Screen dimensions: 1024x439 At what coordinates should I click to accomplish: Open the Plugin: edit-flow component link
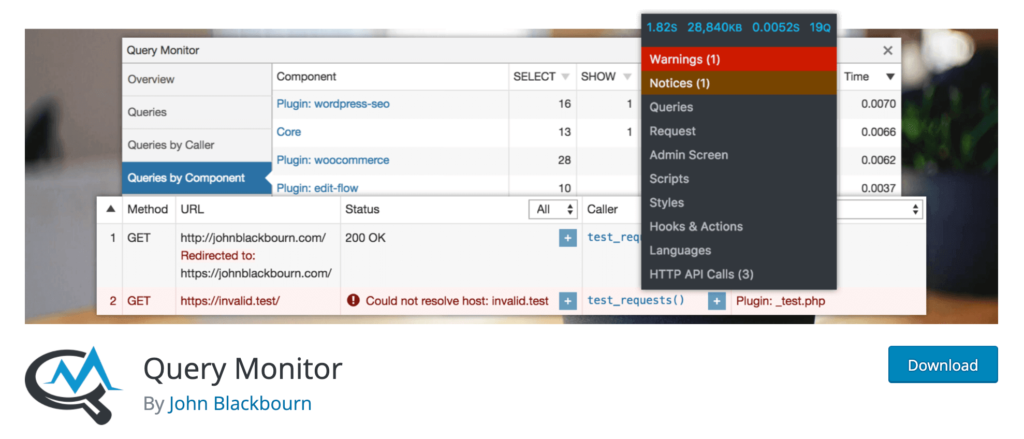[317, 188]
